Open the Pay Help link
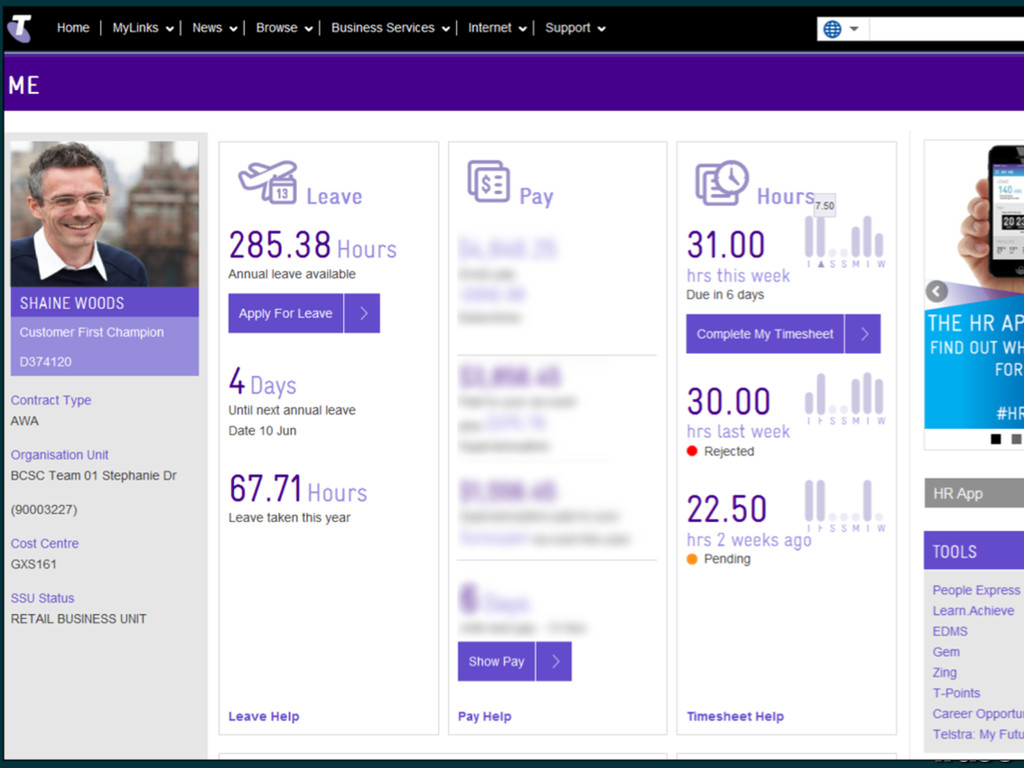 485,716
